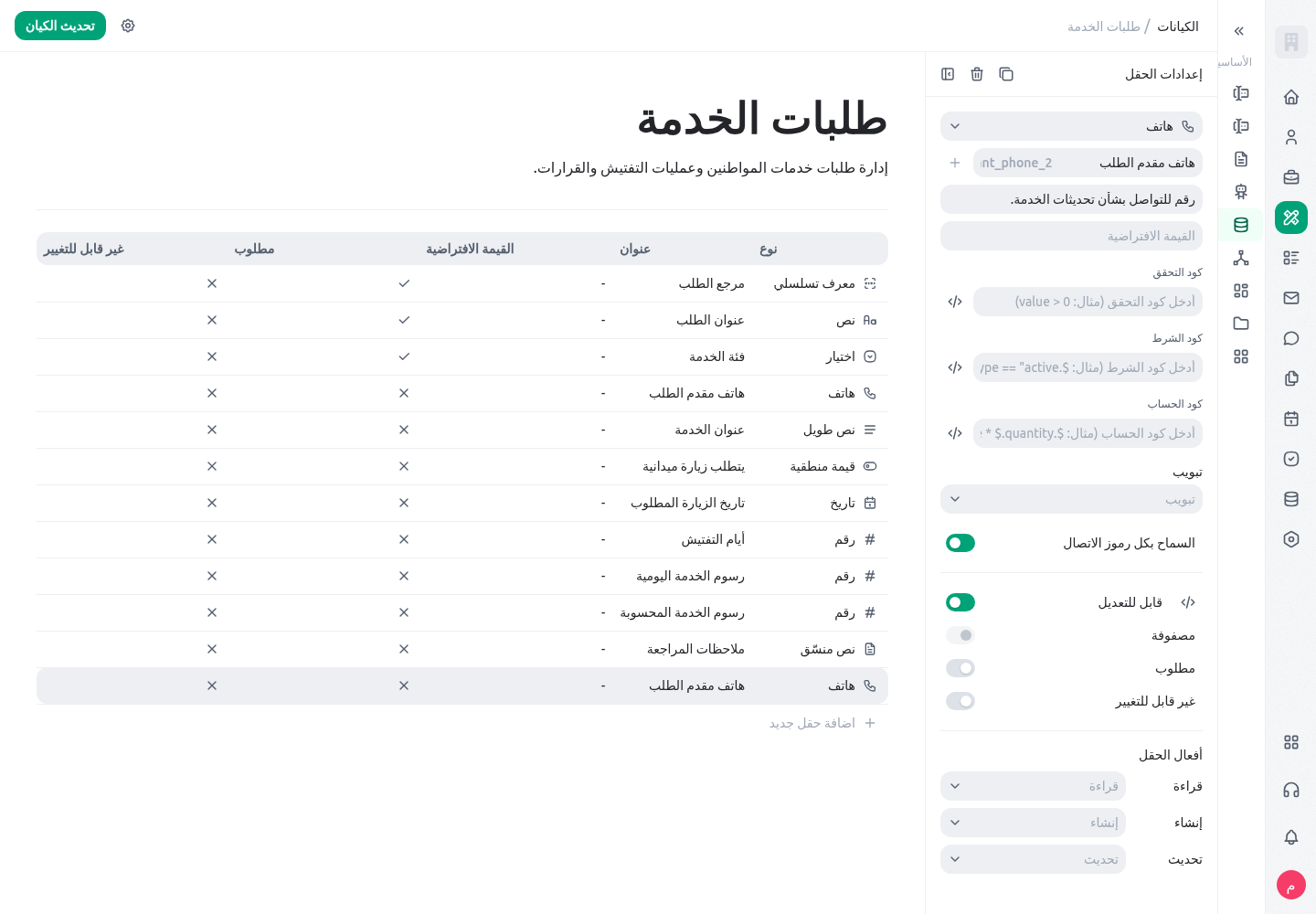Open the phone field type dropdown
Screen dimensions: 1316x914
pos(1071,126)
